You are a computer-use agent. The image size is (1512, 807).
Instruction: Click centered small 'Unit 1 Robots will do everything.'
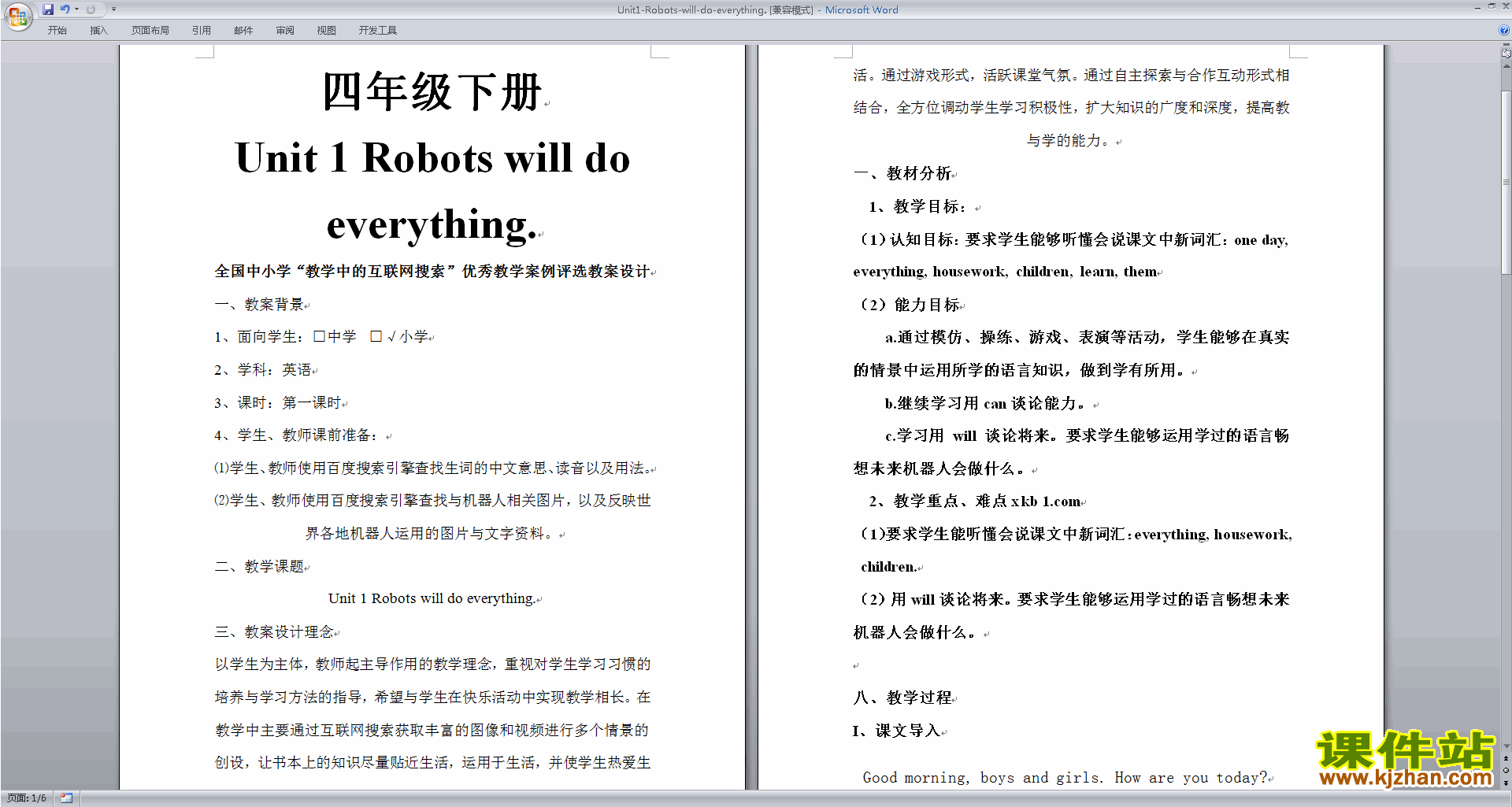(432, 598)
